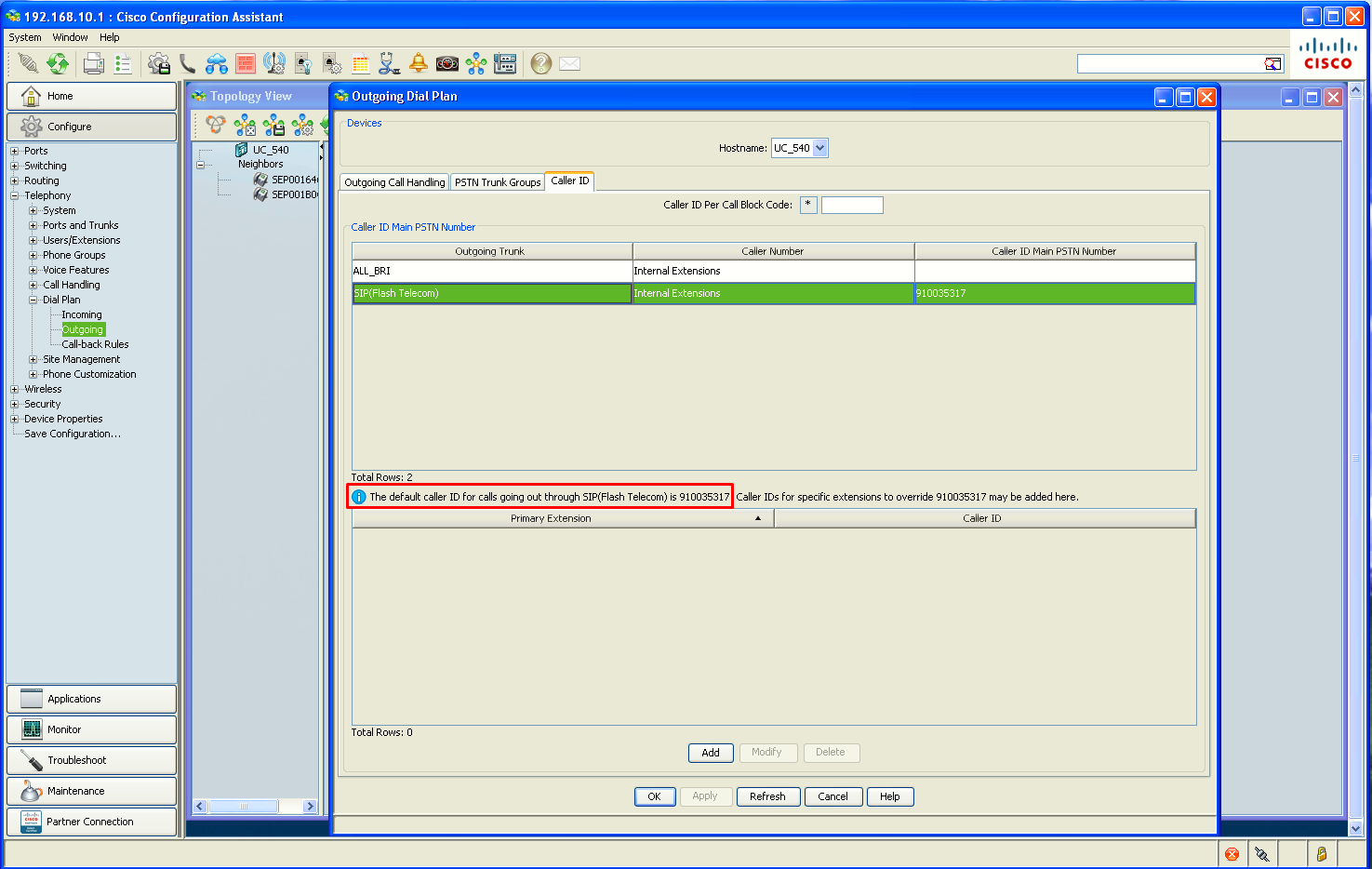Click the orange calendar grid toolbar icon
The image size is (1372, 869).
pyautogui.click(x=361, y=63)
